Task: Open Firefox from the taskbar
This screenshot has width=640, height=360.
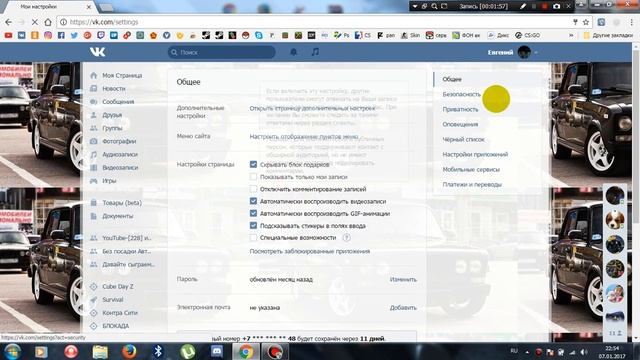Action: pos(129,351)
